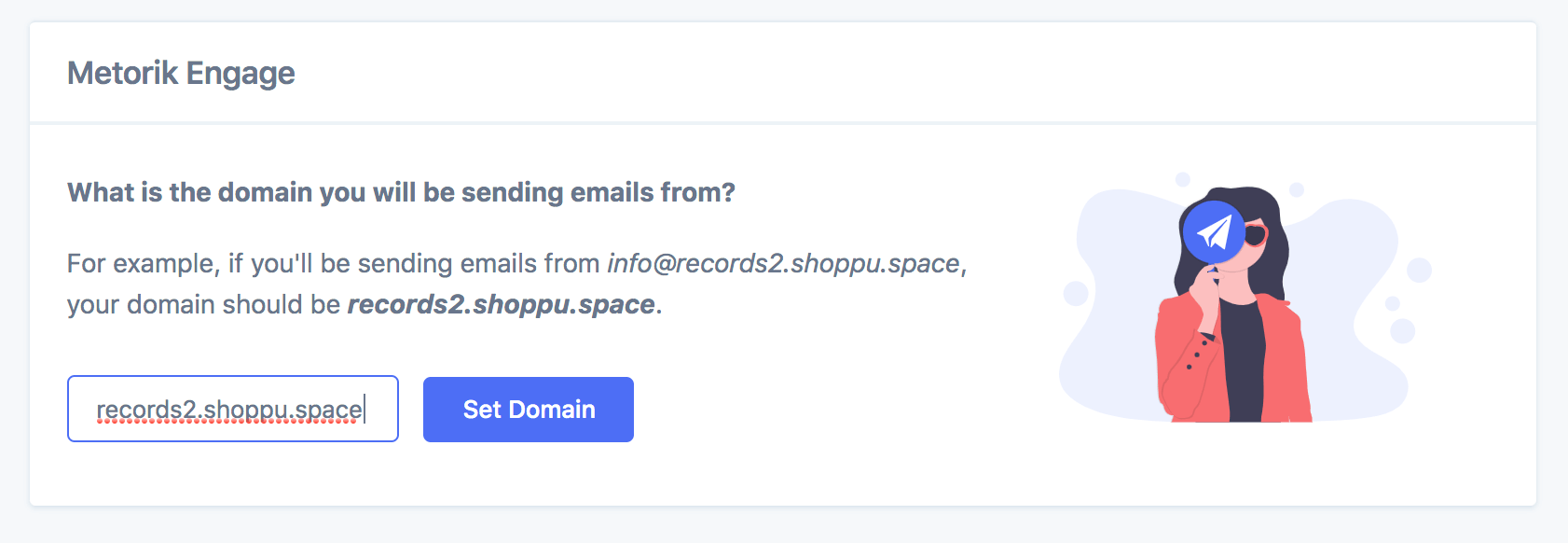
Task: Click the woman's sunglasses in the illustration
Action: point(1256,234)
